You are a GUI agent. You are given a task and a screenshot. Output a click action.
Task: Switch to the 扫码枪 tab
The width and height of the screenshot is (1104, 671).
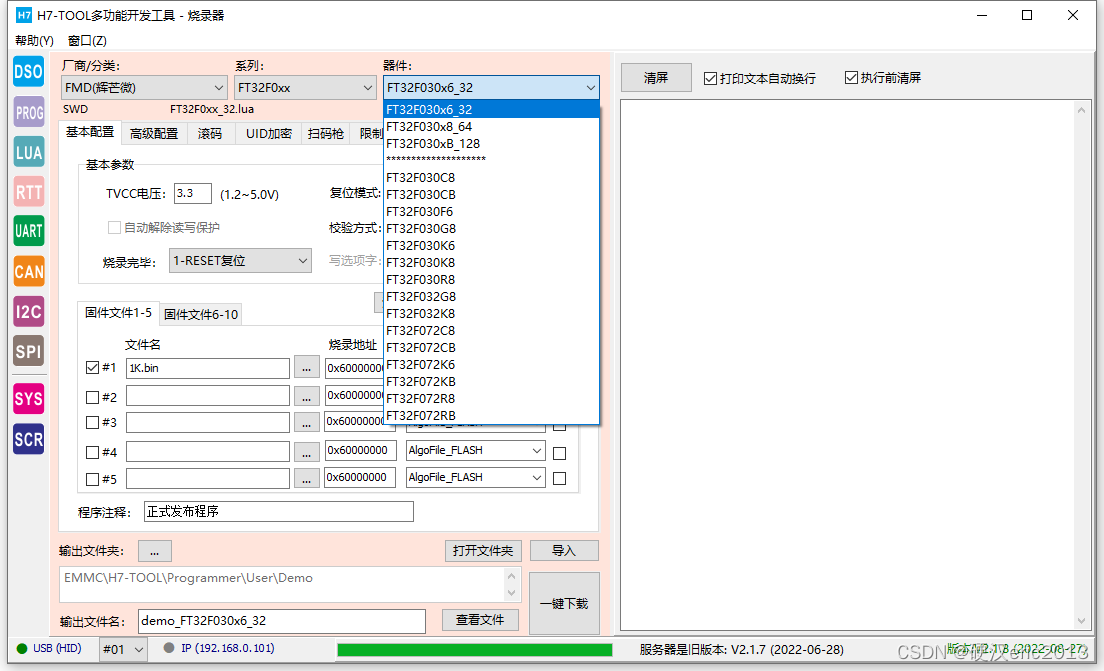click(x=326, y=134)
